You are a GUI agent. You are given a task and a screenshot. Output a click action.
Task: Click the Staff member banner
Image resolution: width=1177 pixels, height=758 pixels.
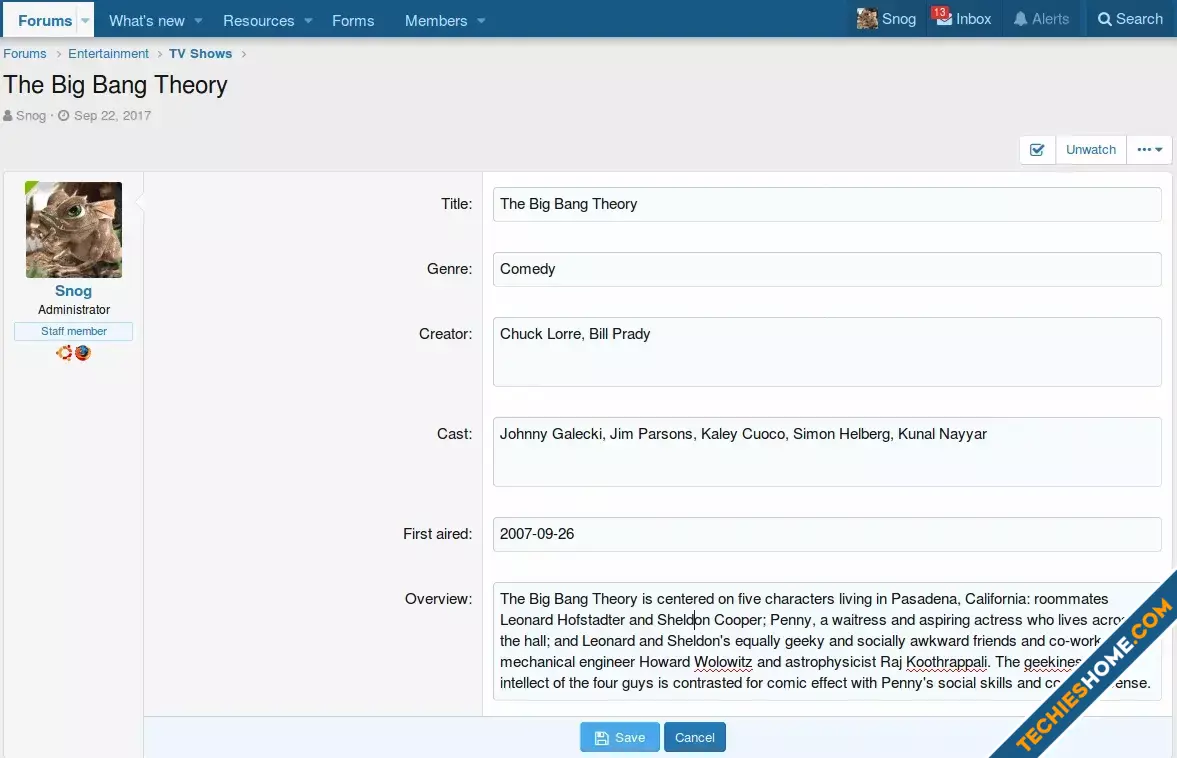tap(74, 331)
